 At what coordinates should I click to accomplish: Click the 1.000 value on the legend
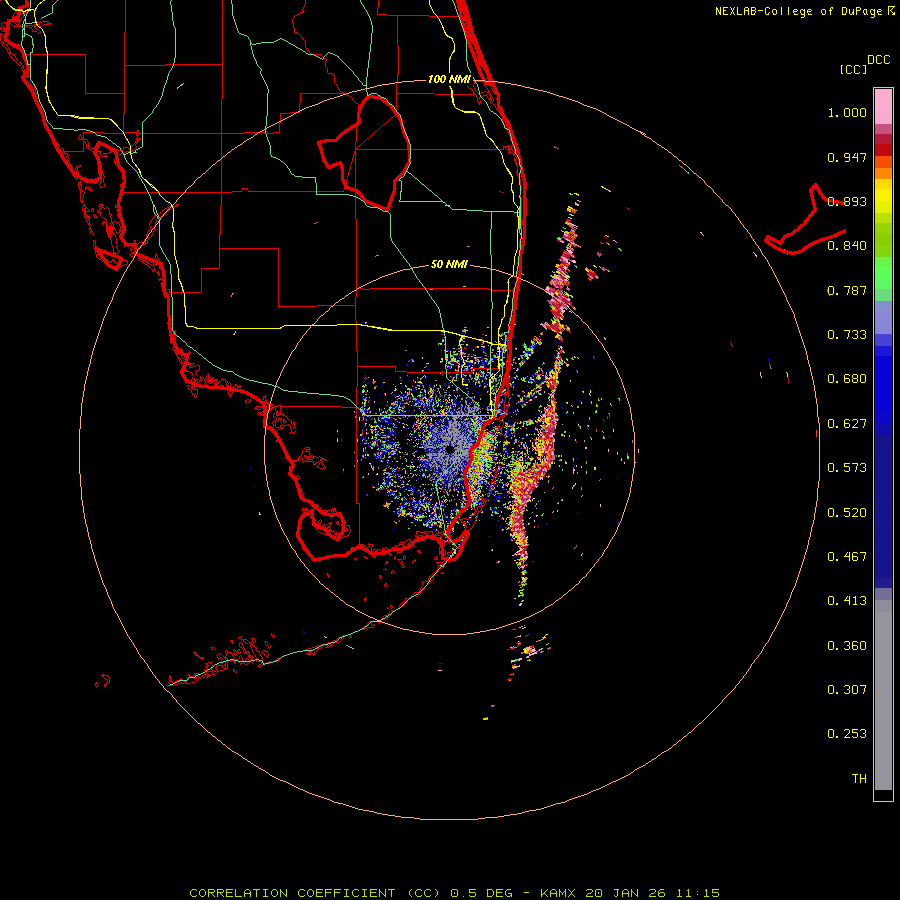click(x=847, y=112)
